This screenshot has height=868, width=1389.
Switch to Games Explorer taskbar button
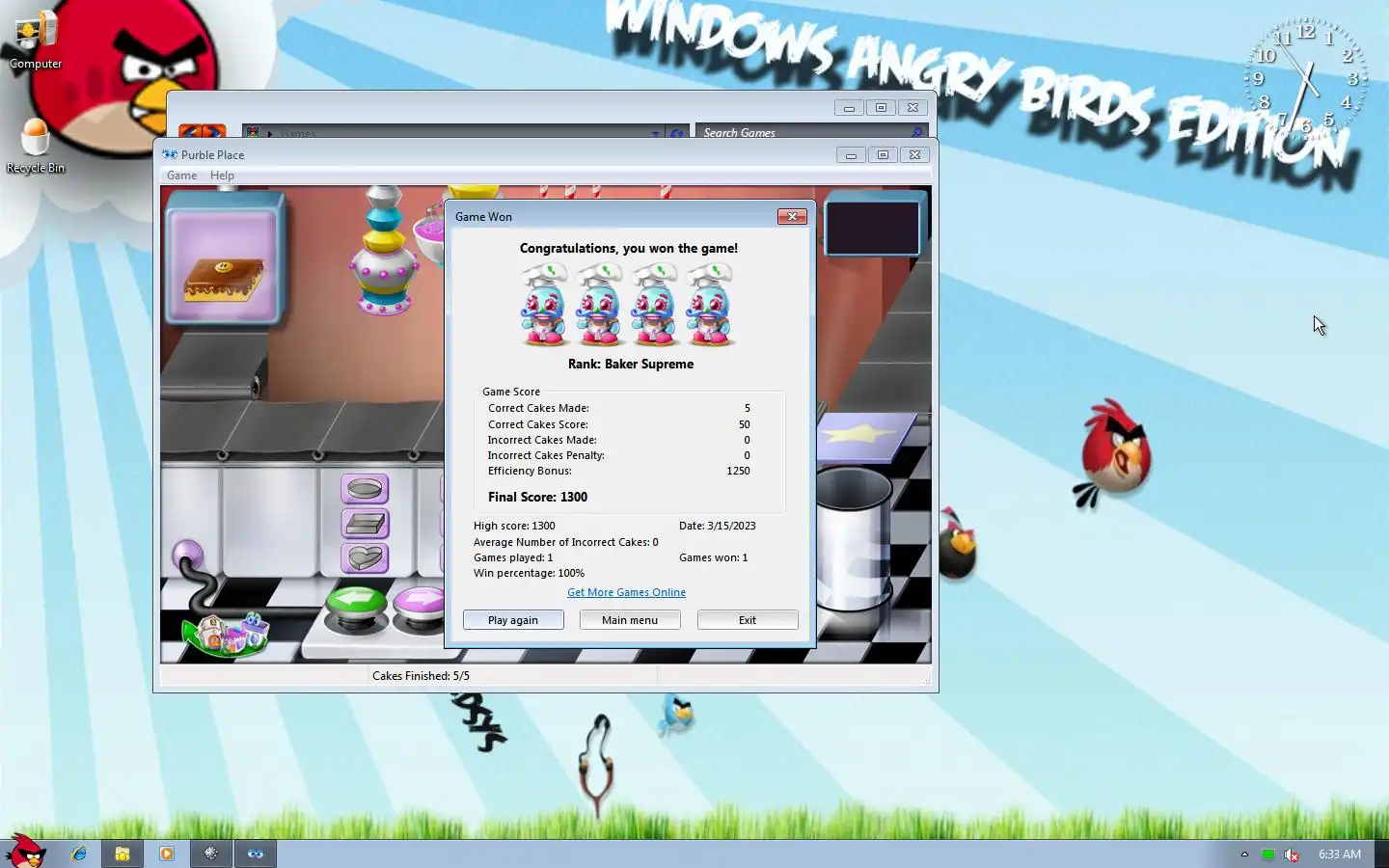(x=211, y=854)
